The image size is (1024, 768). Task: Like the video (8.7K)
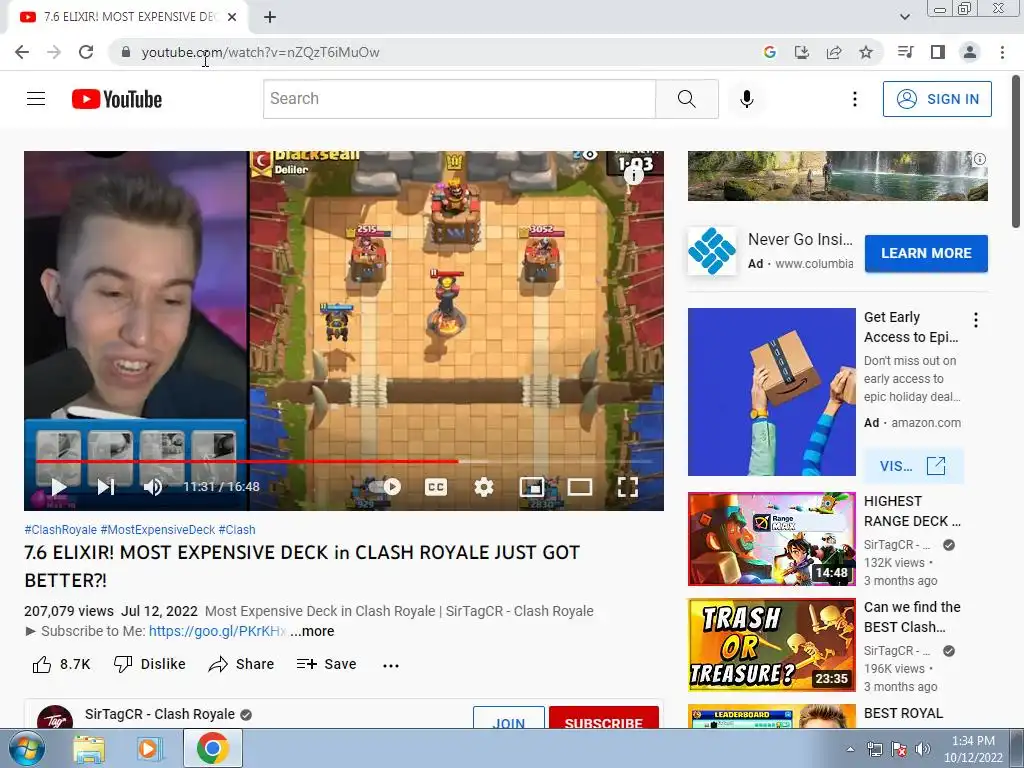pyautogui.click(x=61, y=664)
